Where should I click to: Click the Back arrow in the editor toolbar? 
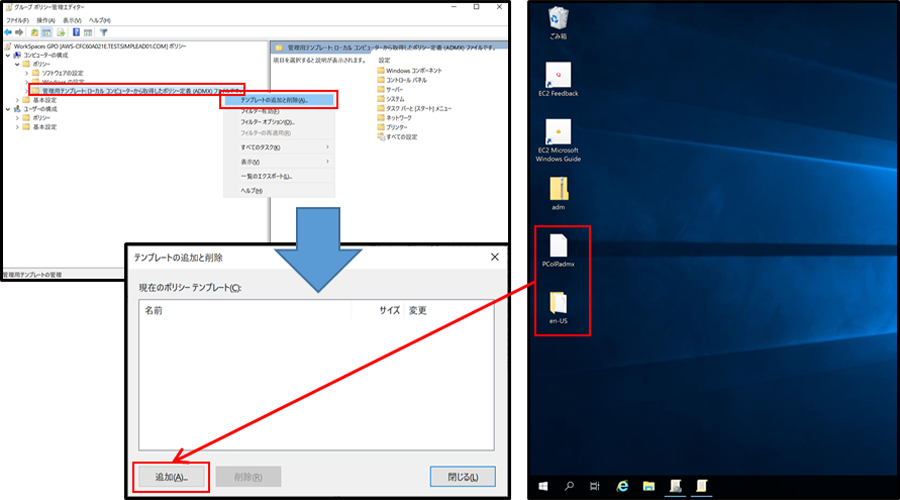pyautogui.click(x=8, y=33)
